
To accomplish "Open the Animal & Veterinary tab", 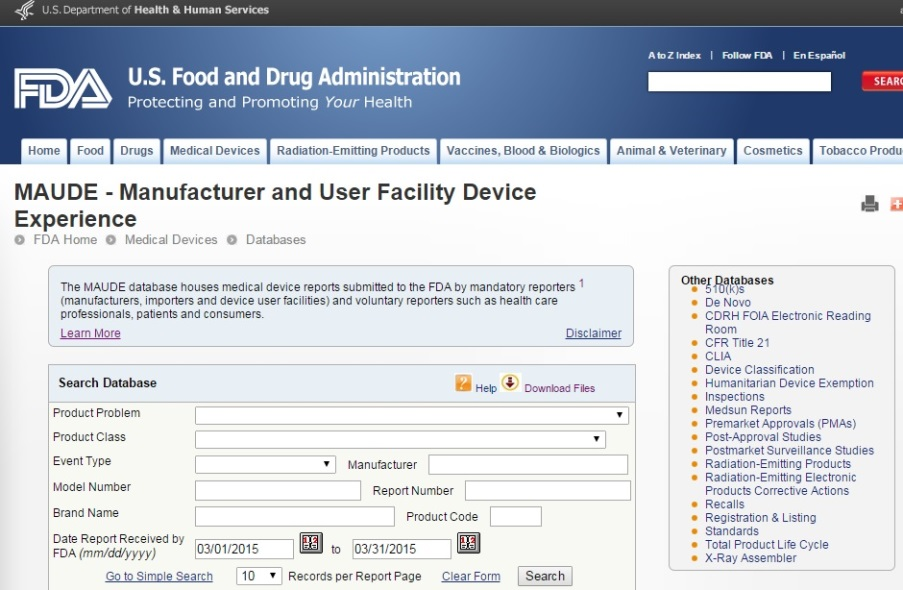I will coord(671,151).
